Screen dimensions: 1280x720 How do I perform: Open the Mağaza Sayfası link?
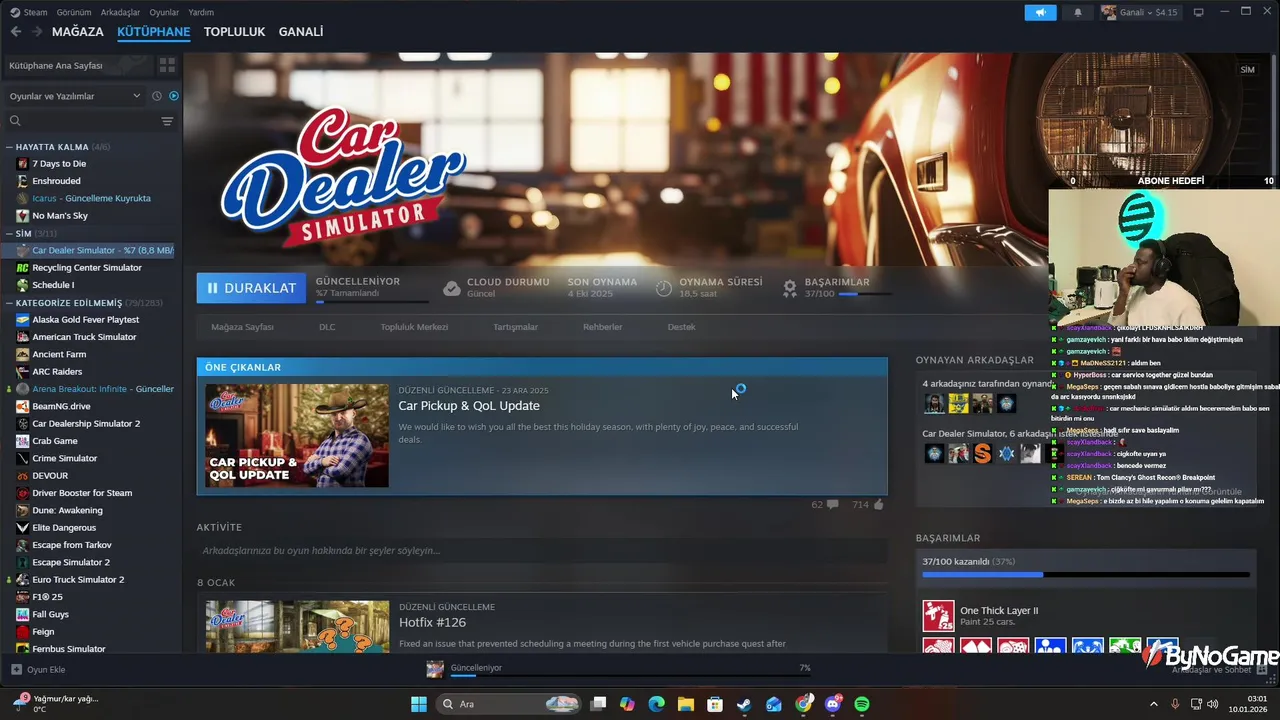coord(242,327)
